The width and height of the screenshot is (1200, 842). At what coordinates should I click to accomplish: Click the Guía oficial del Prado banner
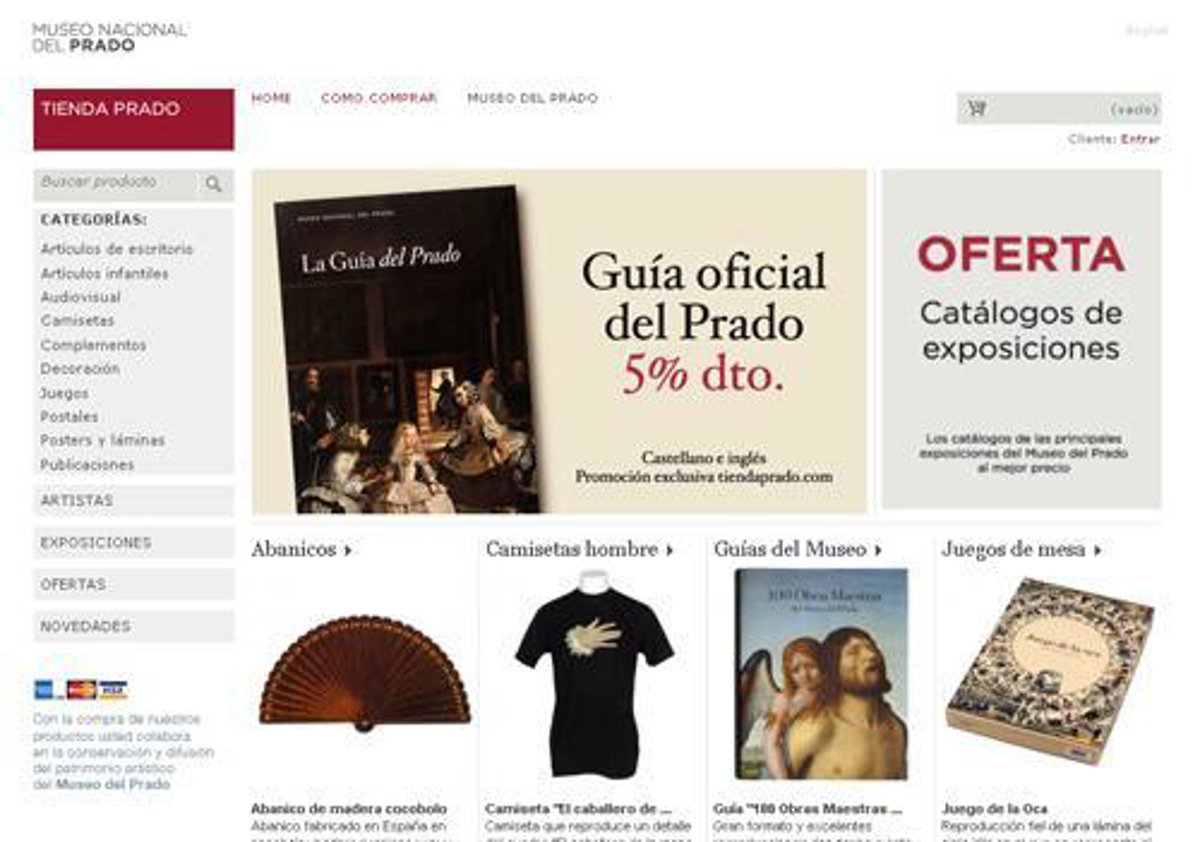(x=559, y=341)
